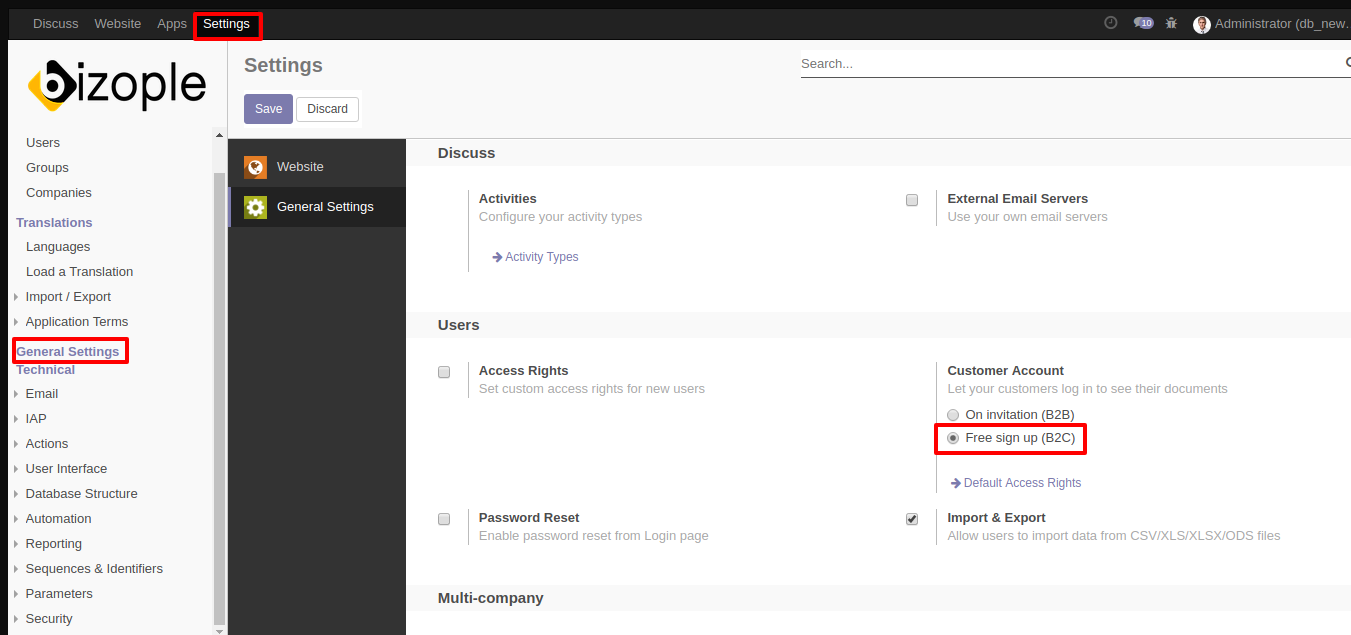
Task: Open General Settings in the left sidebar
Action: pos(68,352)
